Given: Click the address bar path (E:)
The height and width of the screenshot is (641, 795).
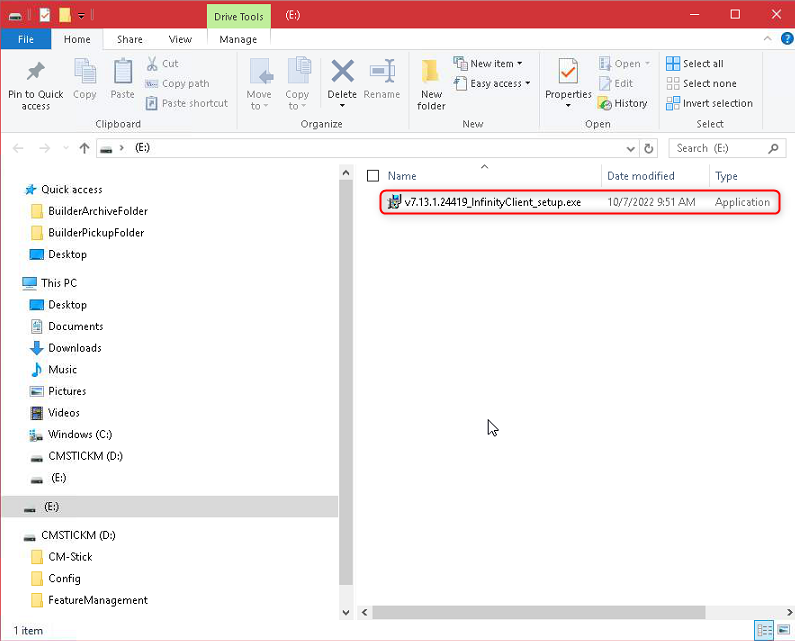Looking at the screenshot, I should point(142,148).
